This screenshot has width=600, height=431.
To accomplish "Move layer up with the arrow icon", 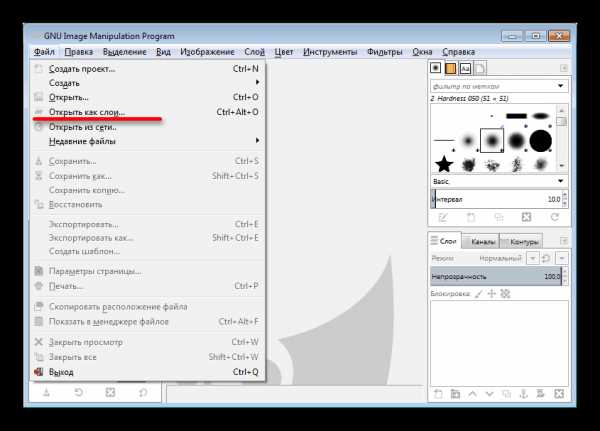I will click(x=472, y=393).
